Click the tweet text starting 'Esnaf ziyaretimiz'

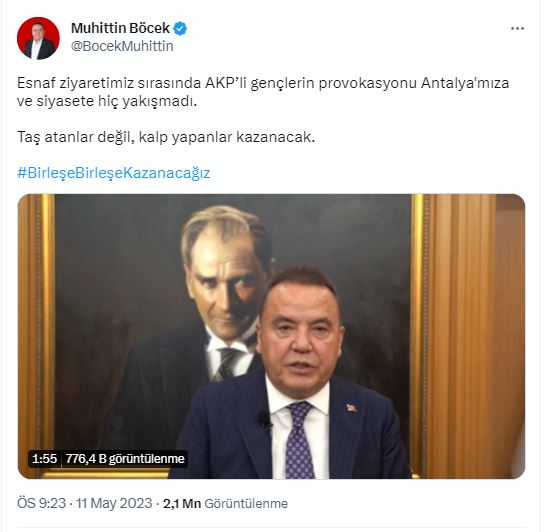pos(263,92)
